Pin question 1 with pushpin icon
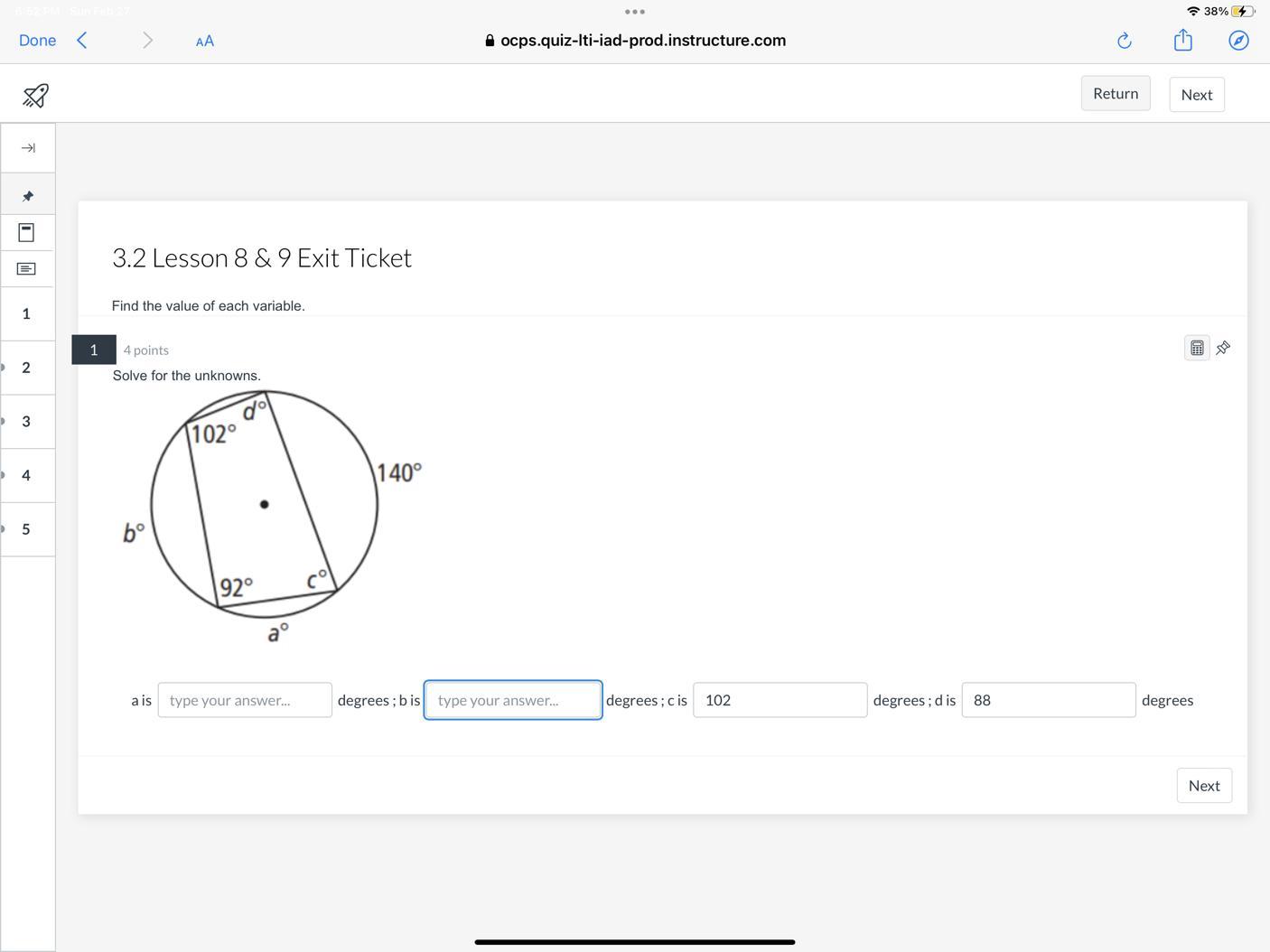 1223,348
